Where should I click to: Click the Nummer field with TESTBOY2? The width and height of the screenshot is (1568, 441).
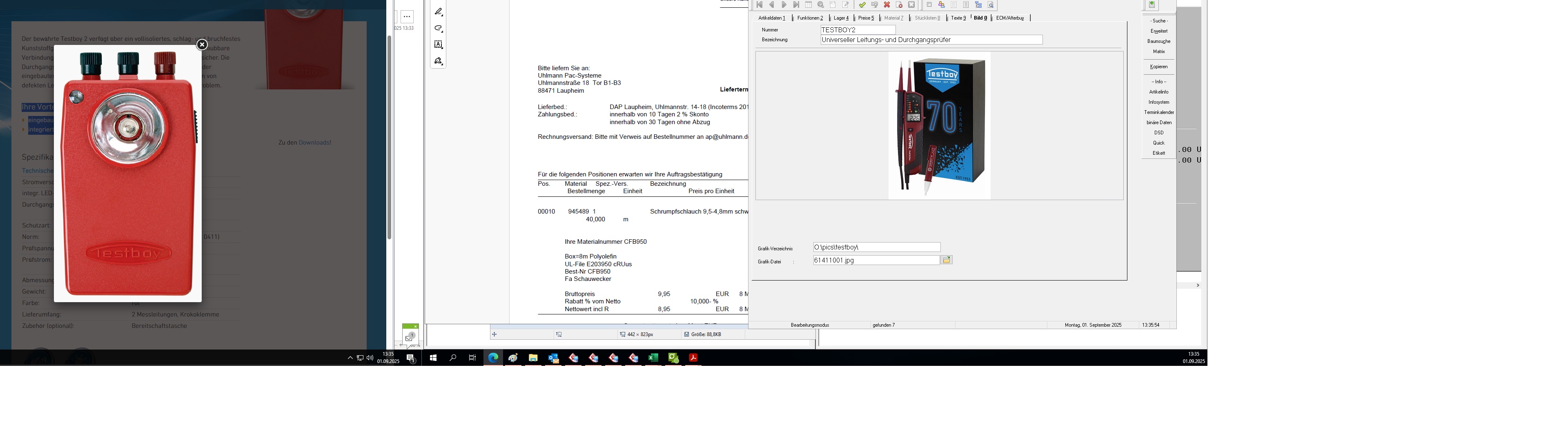pyautogui.click(x=857, y=30)
